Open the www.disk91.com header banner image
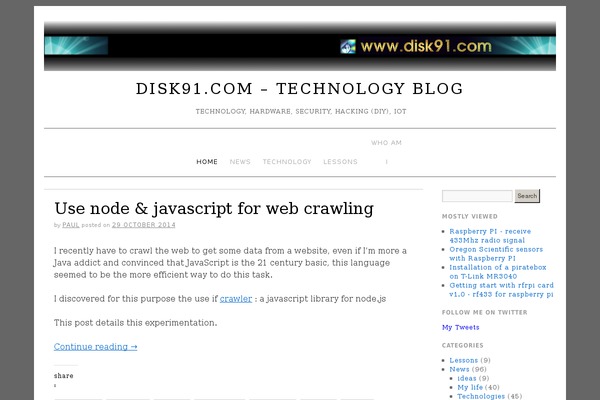The height and width of the screenshot is (400, 600). (300, 46)
